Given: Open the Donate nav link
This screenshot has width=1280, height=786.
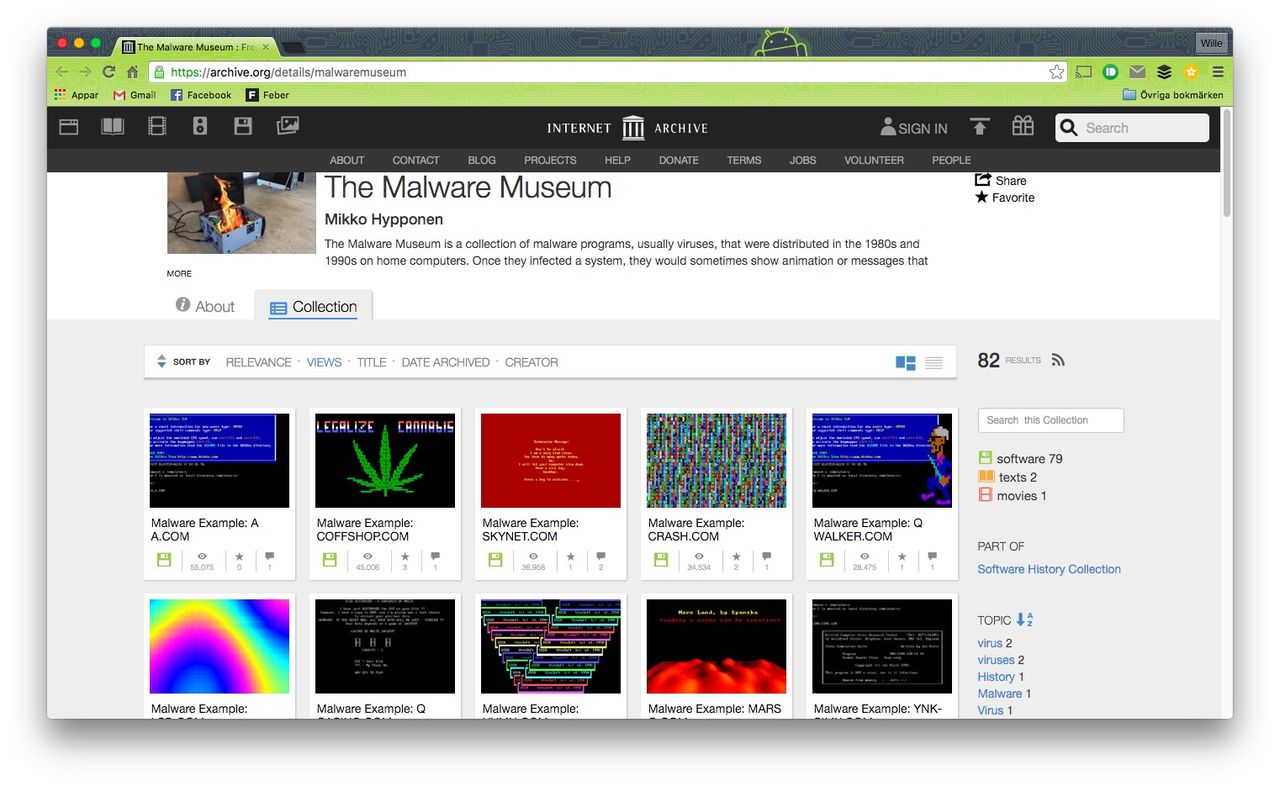Looking at the screenshot, I should pyautogui.click(x=679, y=160).
